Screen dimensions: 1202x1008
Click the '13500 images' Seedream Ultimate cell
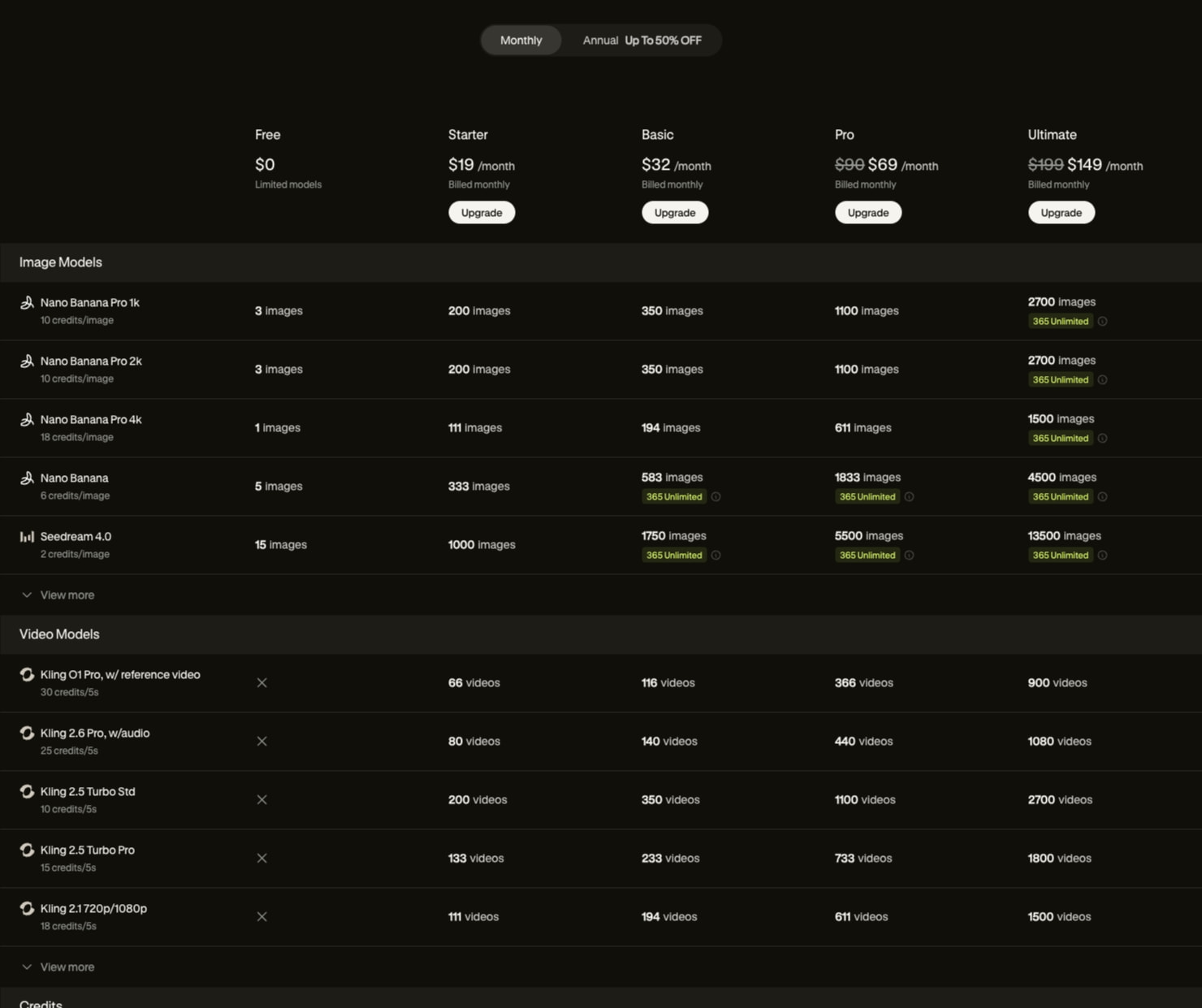pyautogui.click(x=1065, y=536)
